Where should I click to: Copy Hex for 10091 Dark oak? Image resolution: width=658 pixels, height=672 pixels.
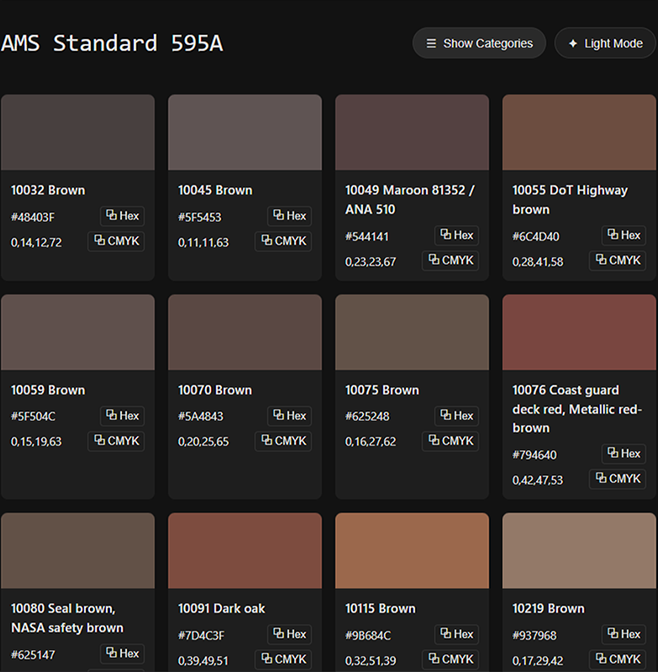(289, 634)
